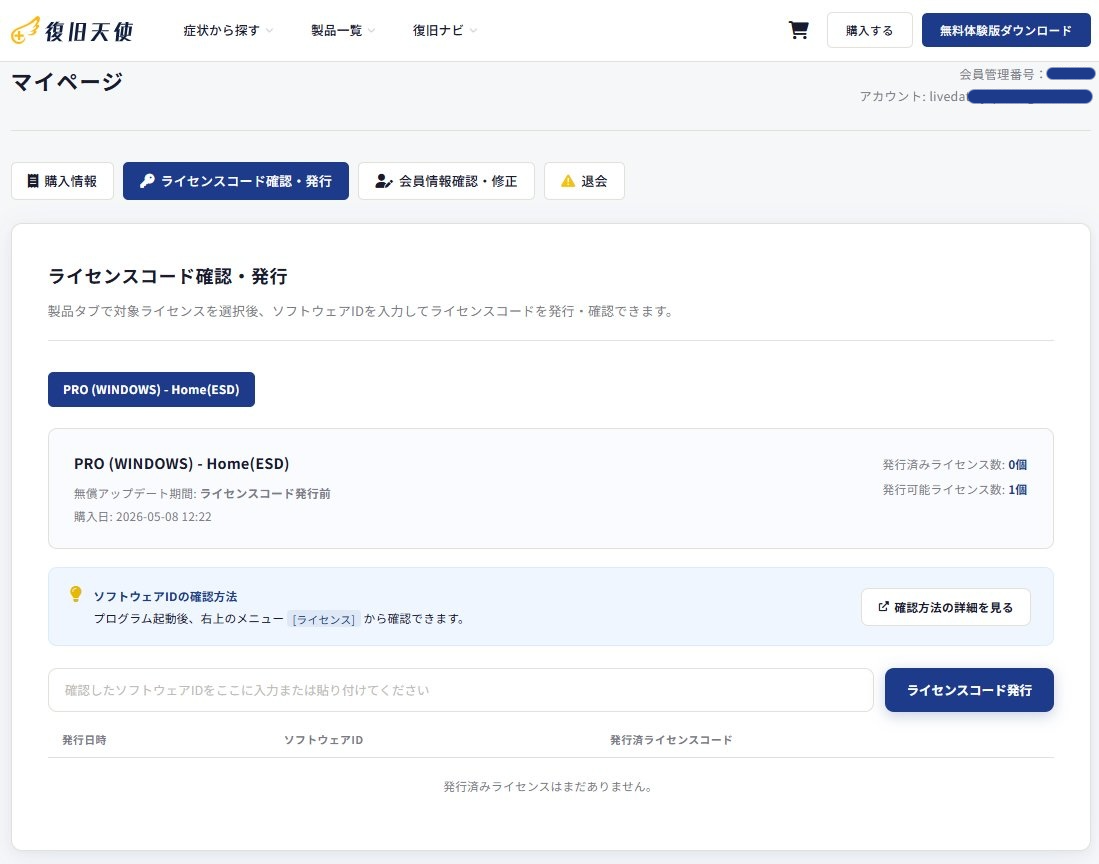
Task: Expand the 製品一覧 dropdown menu
Action: click(x=343, y=30)
